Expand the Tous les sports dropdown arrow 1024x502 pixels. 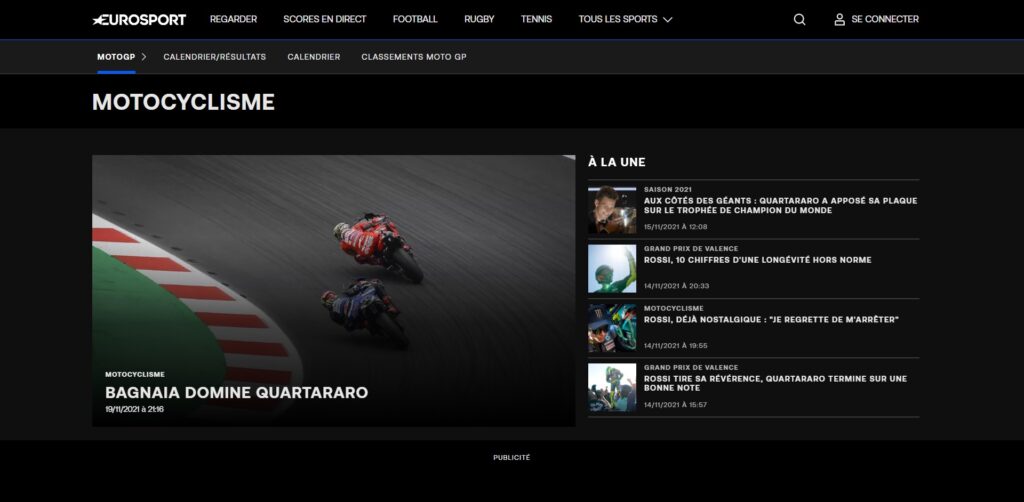click(x=667, y=20)
